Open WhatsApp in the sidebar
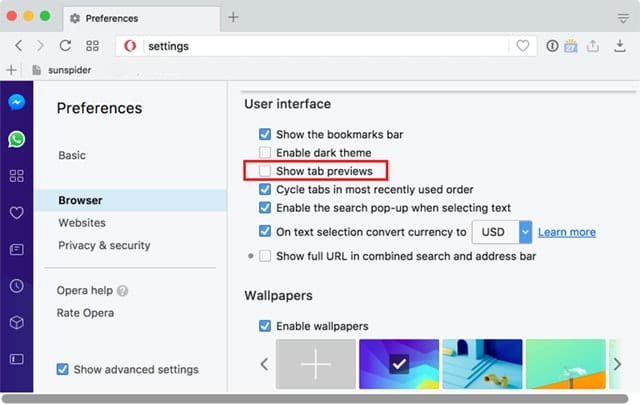The height and width of the screenshot is (405, 640). pyautogui.click(x=16, y=140)
